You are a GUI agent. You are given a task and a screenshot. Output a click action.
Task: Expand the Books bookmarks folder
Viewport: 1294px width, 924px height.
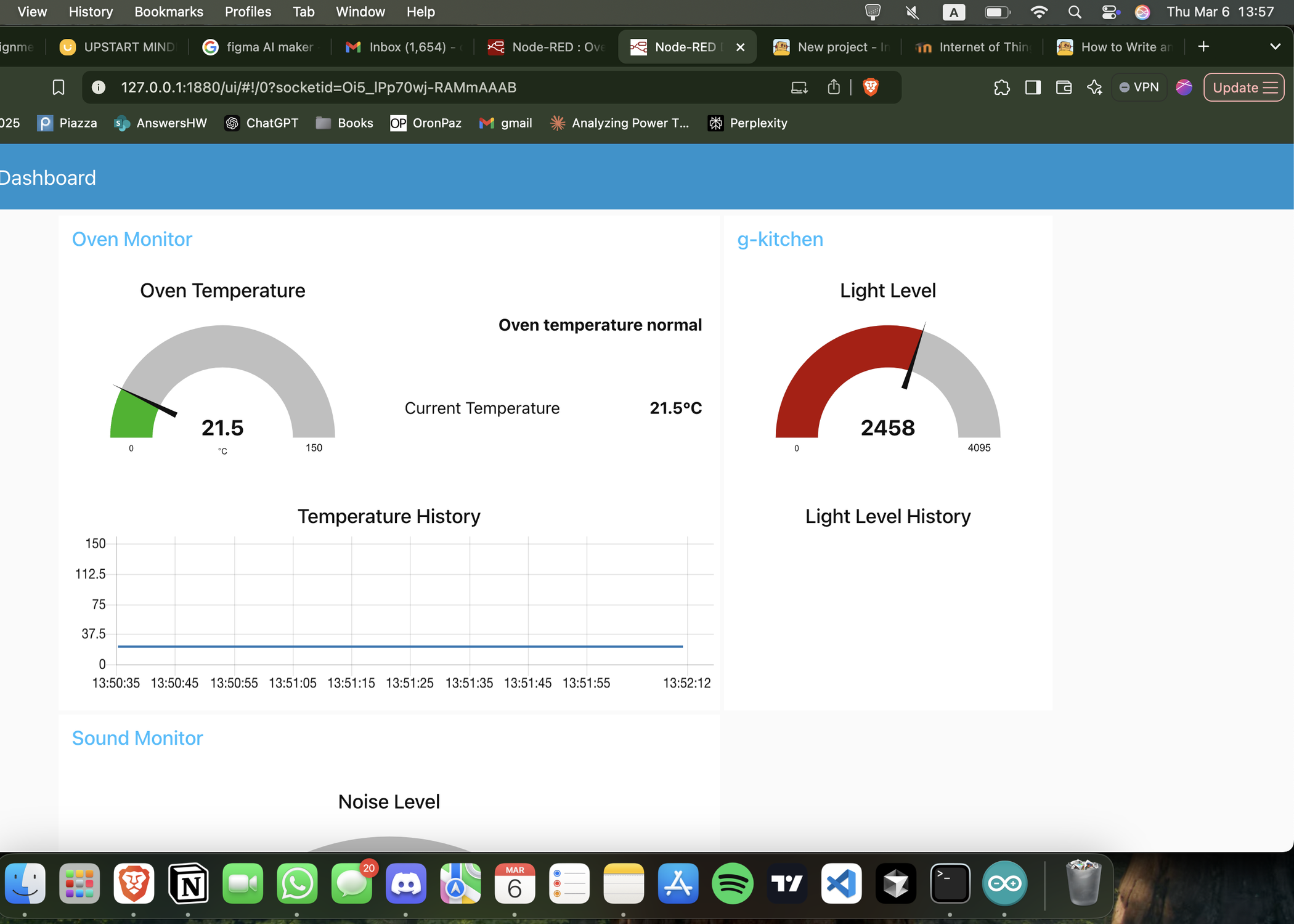click(344, 123)
